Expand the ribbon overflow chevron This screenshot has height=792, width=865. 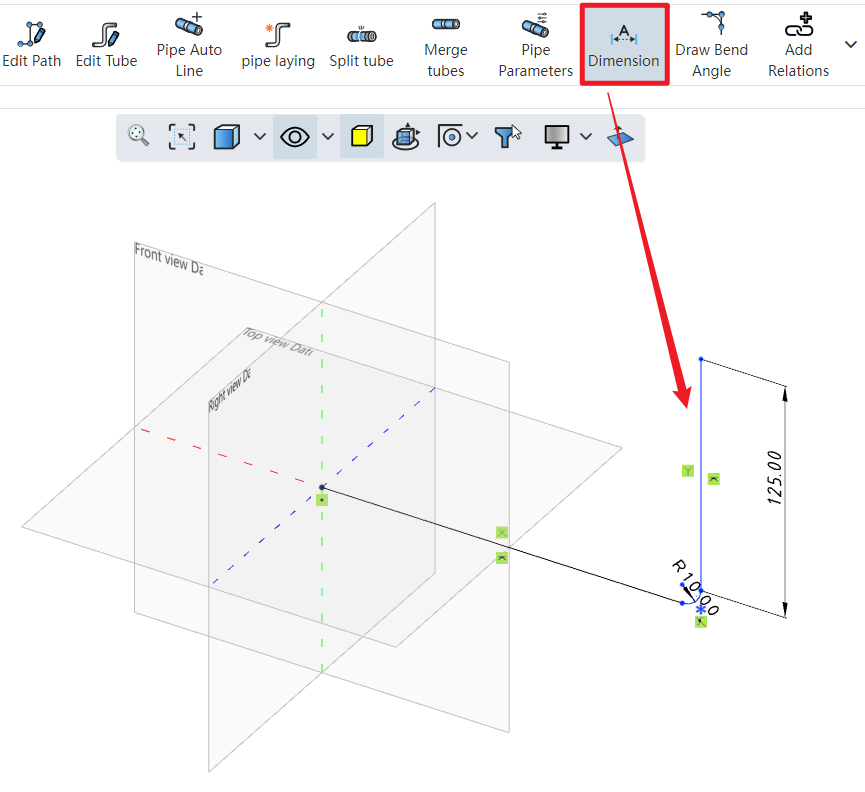point(851,44)
